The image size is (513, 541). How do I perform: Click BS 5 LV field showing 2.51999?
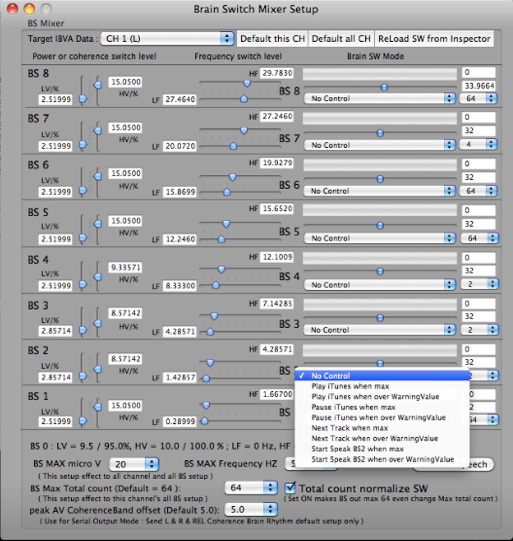click(56, 239)
